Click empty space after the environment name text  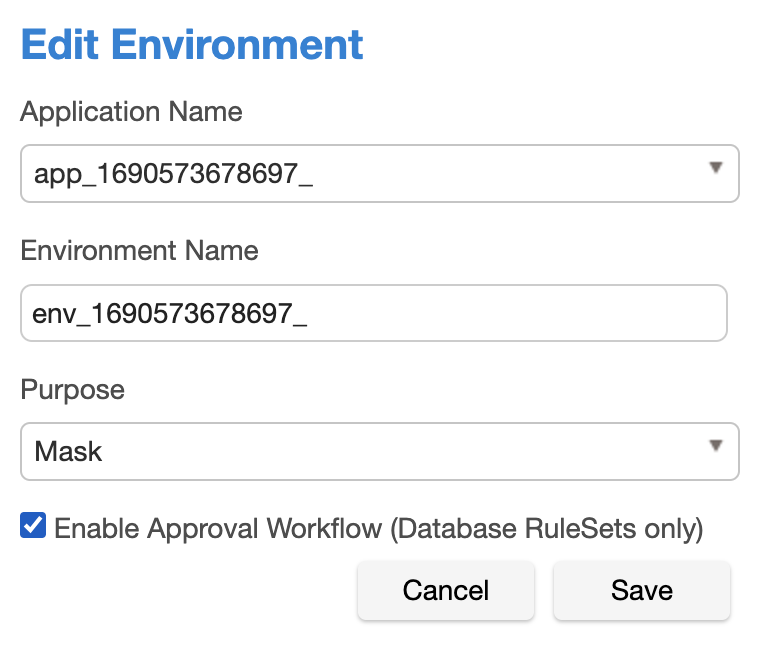[x=520, y=314]
